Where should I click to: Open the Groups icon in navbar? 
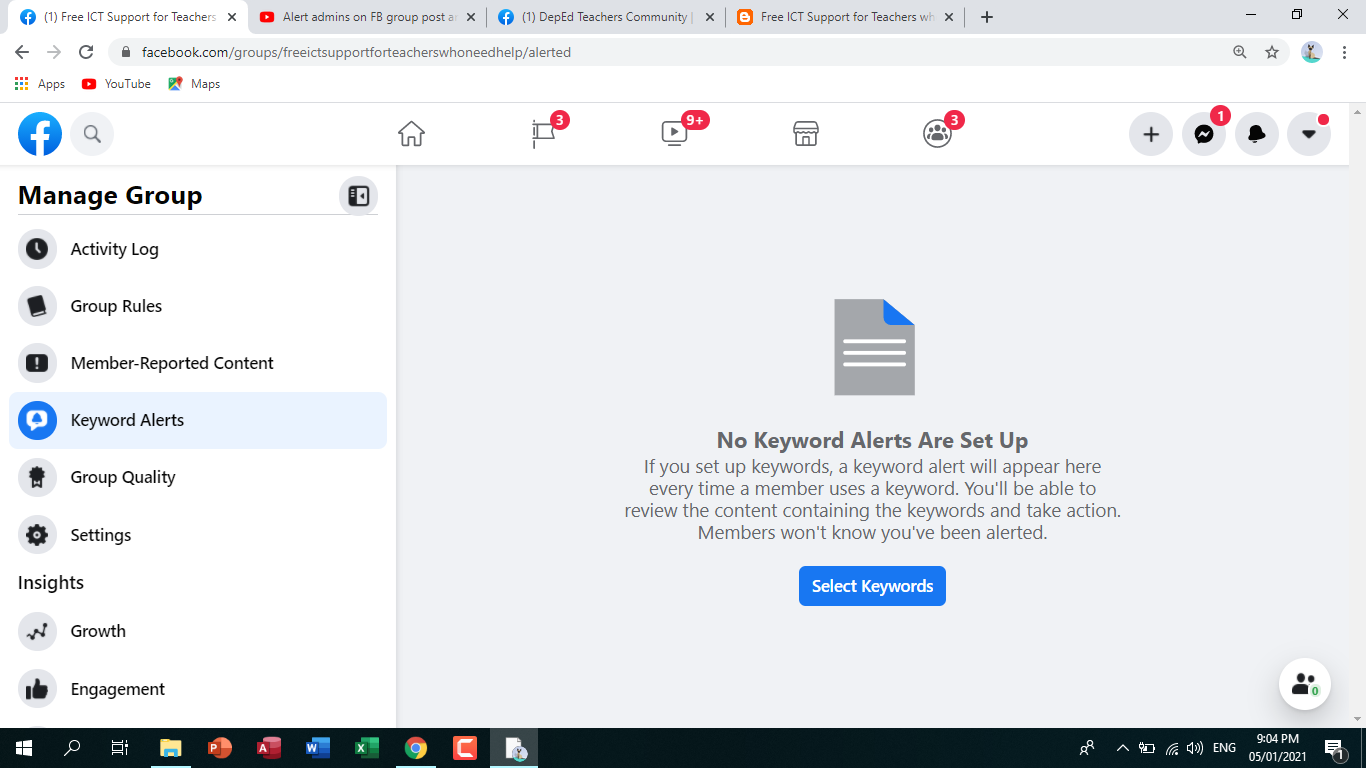[937, 134]
